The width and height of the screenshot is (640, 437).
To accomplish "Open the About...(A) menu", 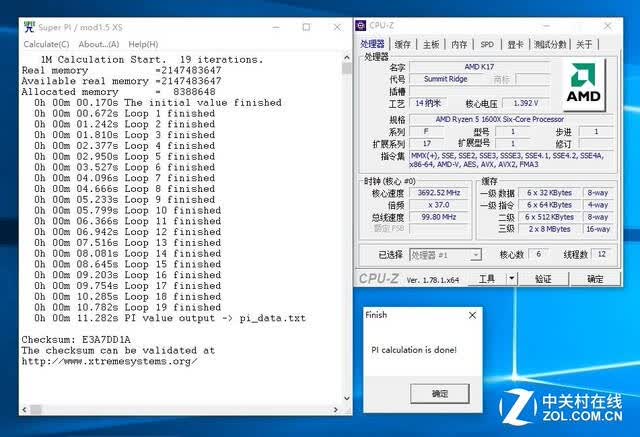I will [99, 44].
